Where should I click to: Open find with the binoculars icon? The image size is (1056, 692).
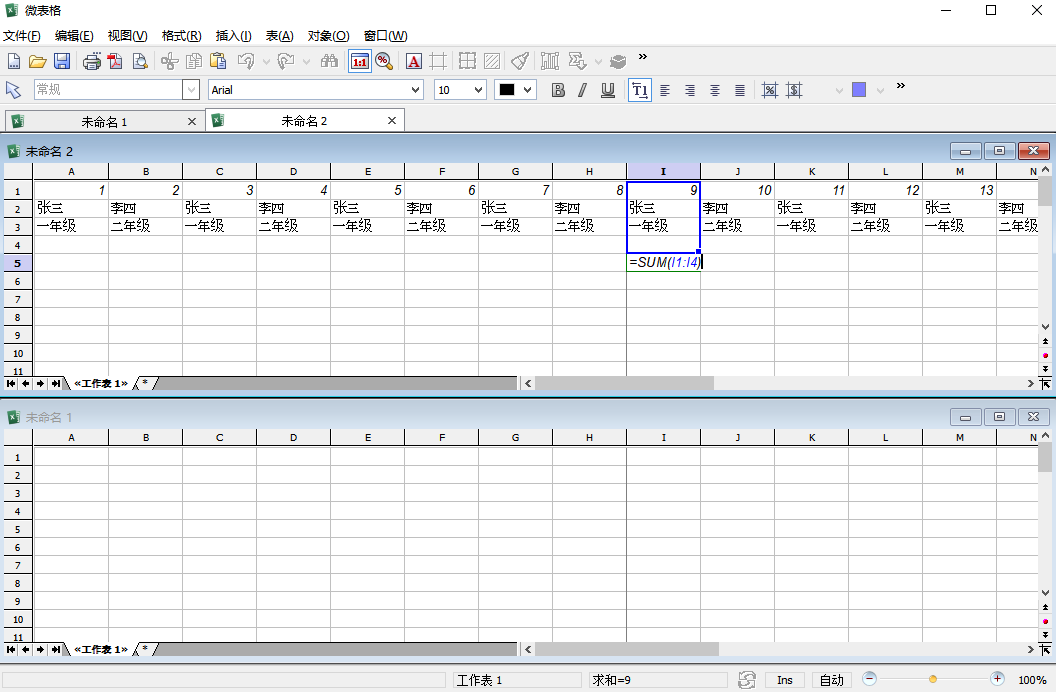tap(329, 61)
